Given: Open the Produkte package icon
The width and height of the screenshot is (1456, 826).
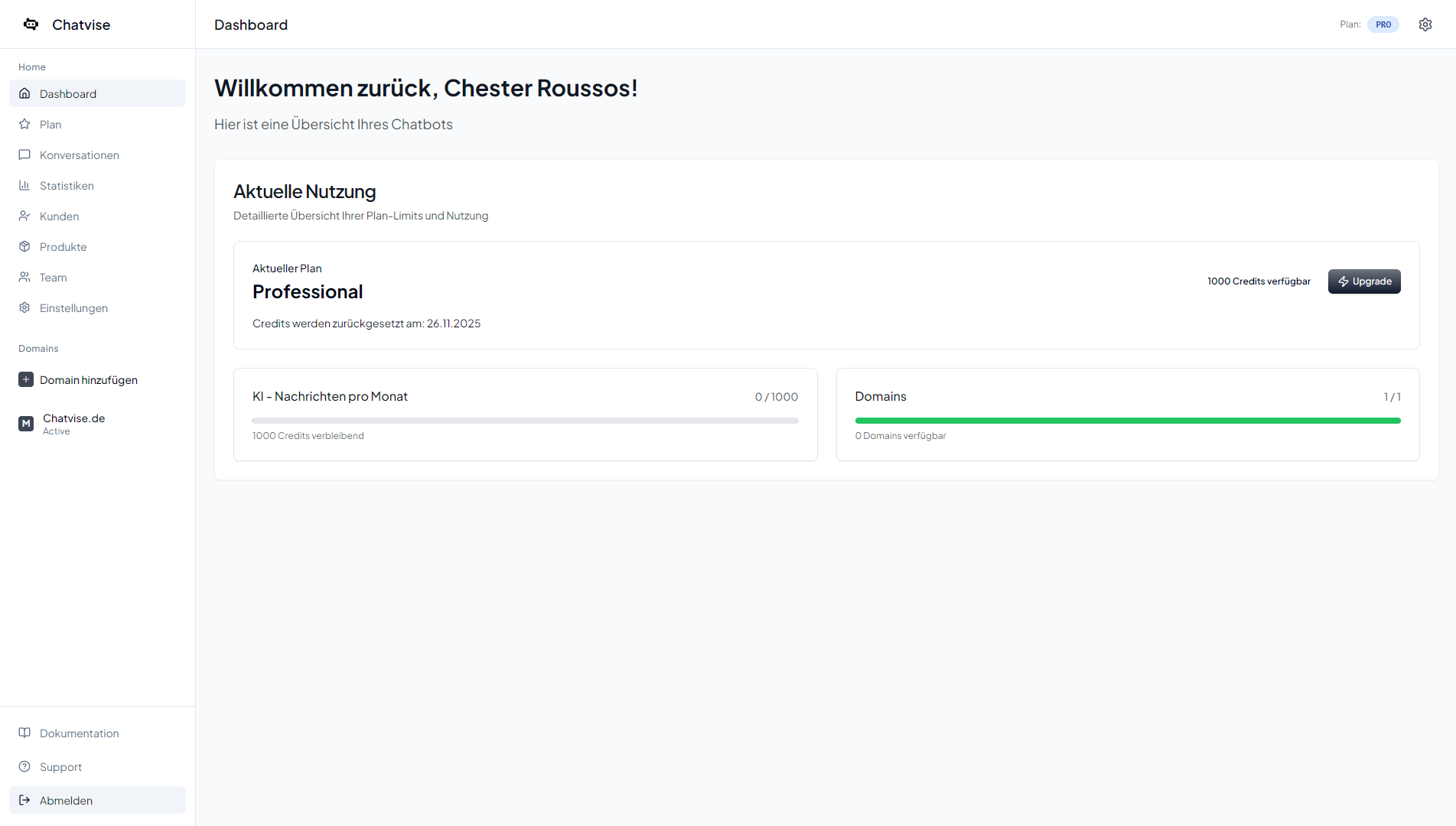Looking at the screenshot, I should point(25,246).
